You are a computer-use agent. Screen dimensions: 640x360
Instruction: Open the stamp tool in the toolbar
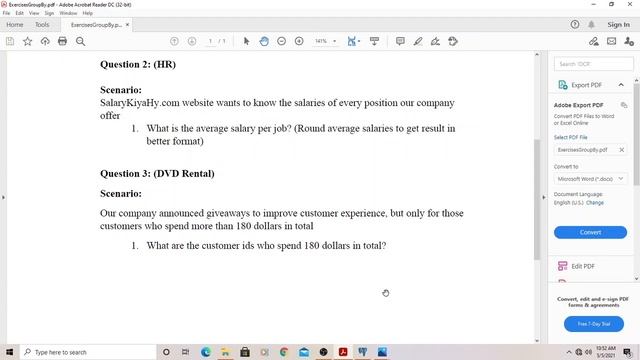(453, 41)
